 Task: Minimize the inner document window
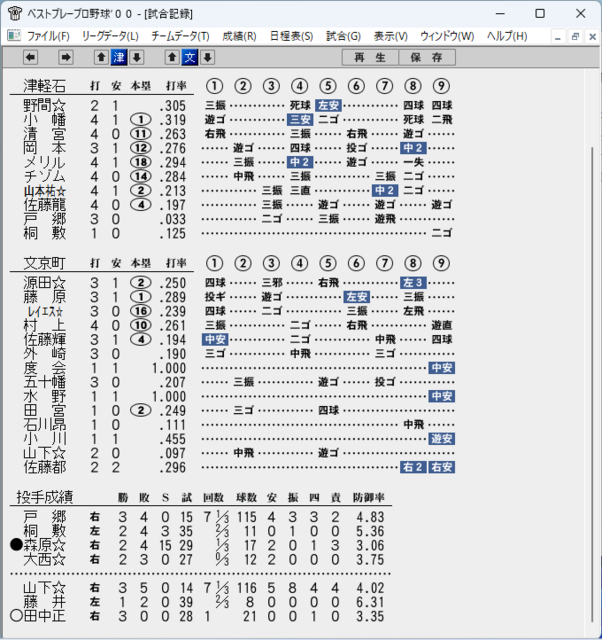tap(558, 37)
